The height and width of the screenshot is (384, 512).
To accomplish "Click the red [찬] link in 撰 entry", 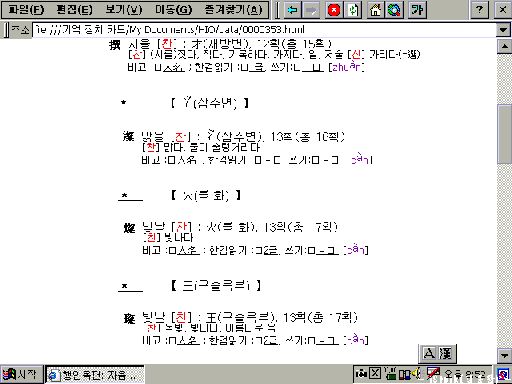I will 166,44.
